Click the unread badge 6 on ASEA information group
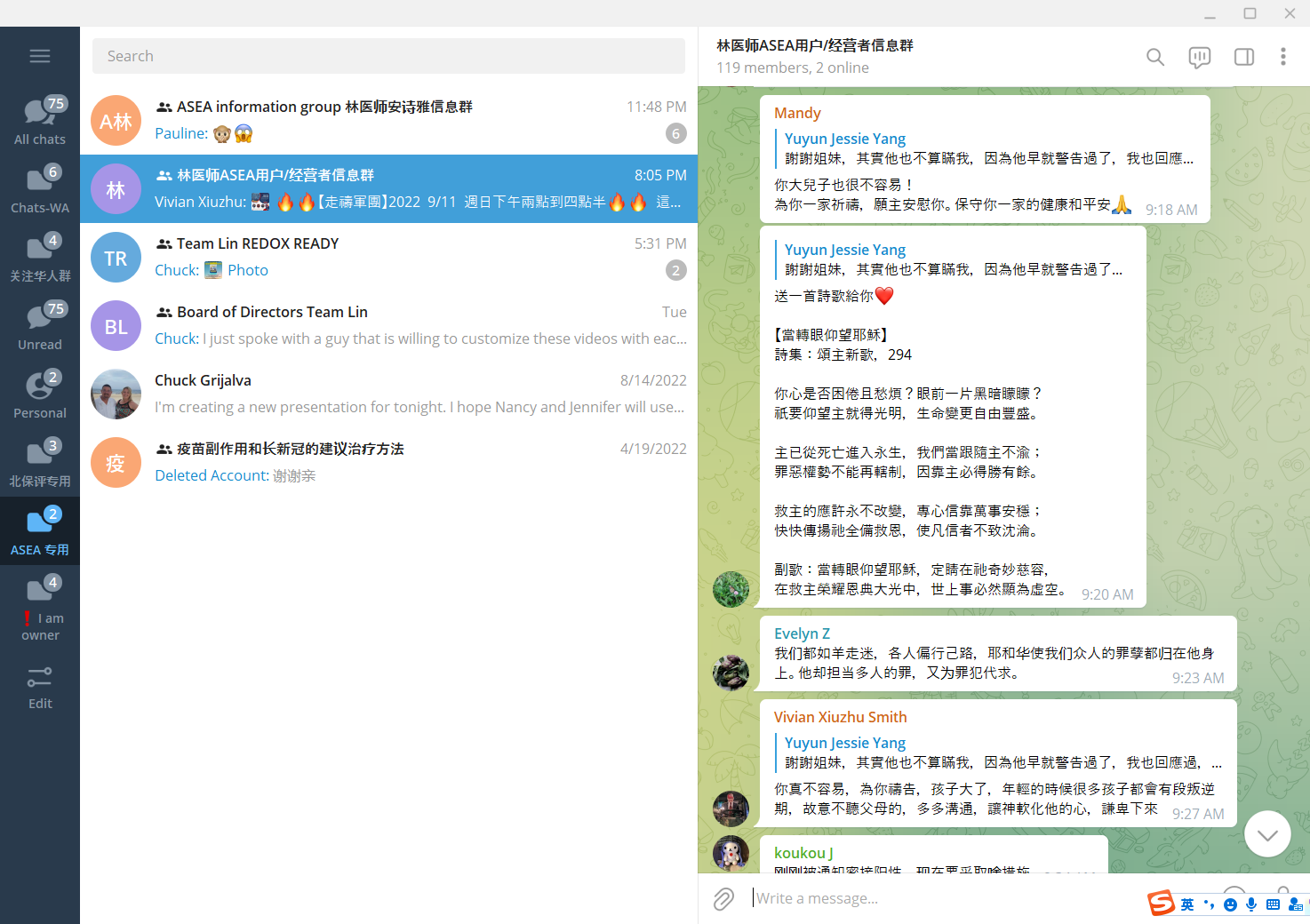 coord(676,133)
